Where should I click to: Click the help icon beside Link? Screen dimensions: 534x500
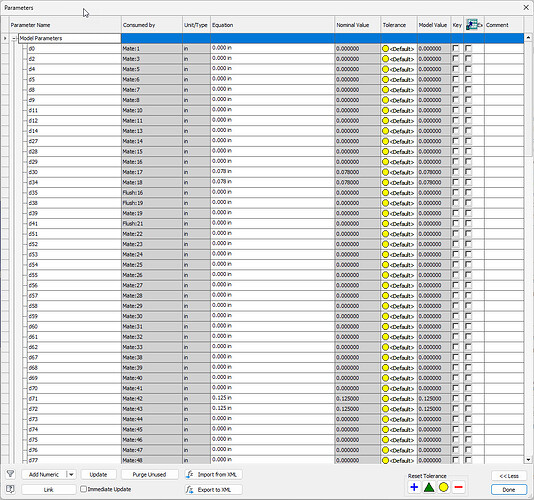coord(11,489)
